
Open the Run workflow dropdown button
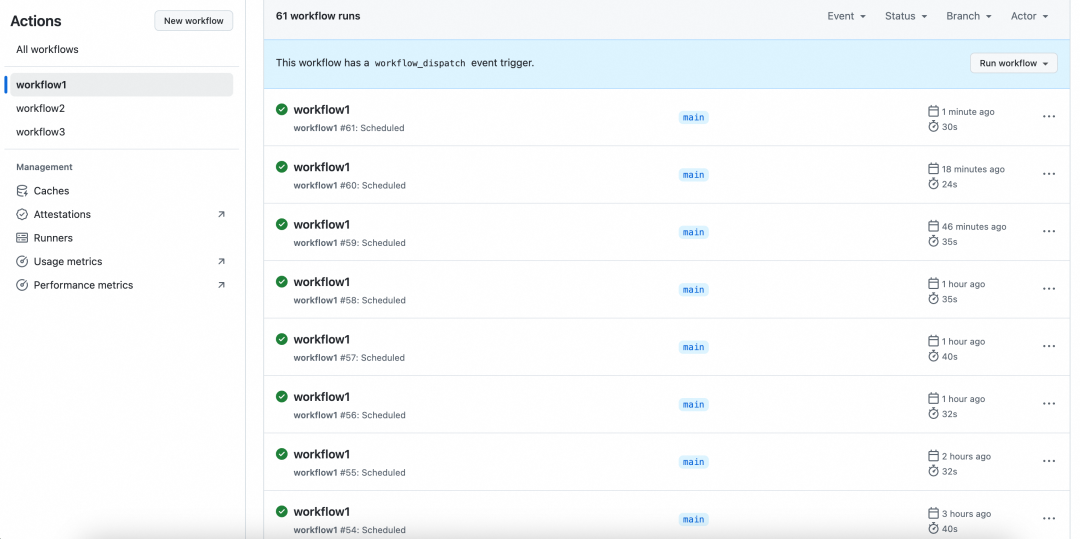click(x=1013, y=63)
